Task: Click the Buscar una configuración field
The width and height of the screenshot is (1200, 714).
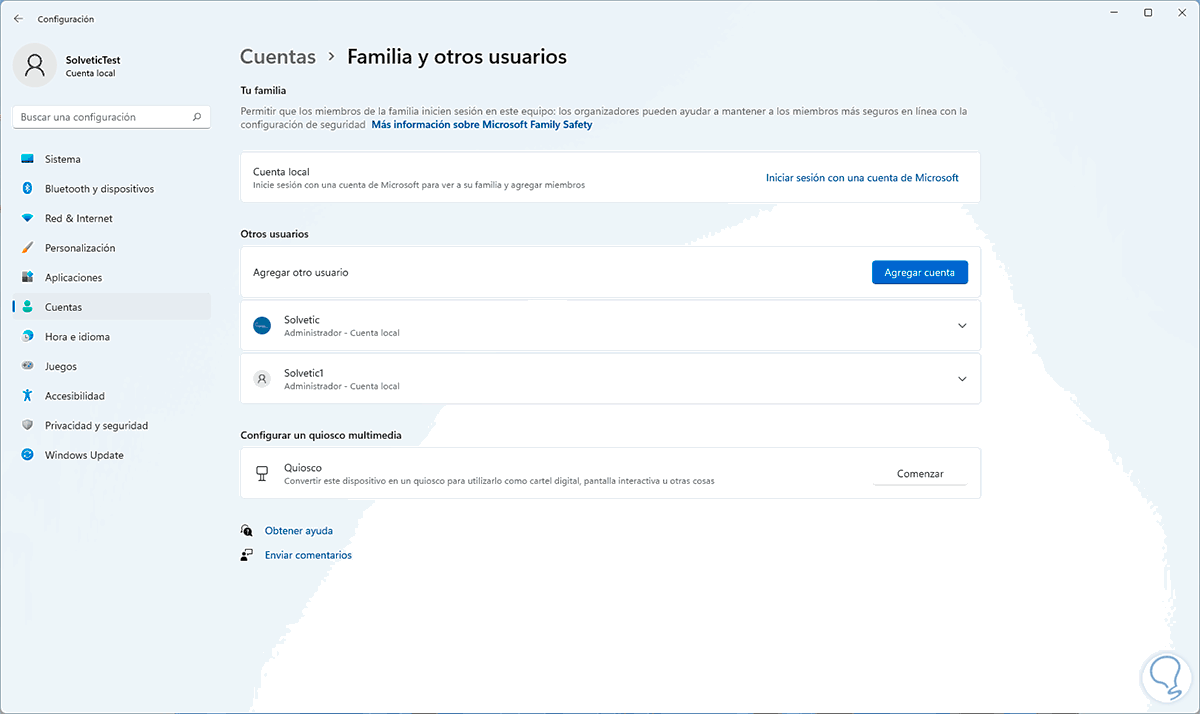Action: pos(100,117)
